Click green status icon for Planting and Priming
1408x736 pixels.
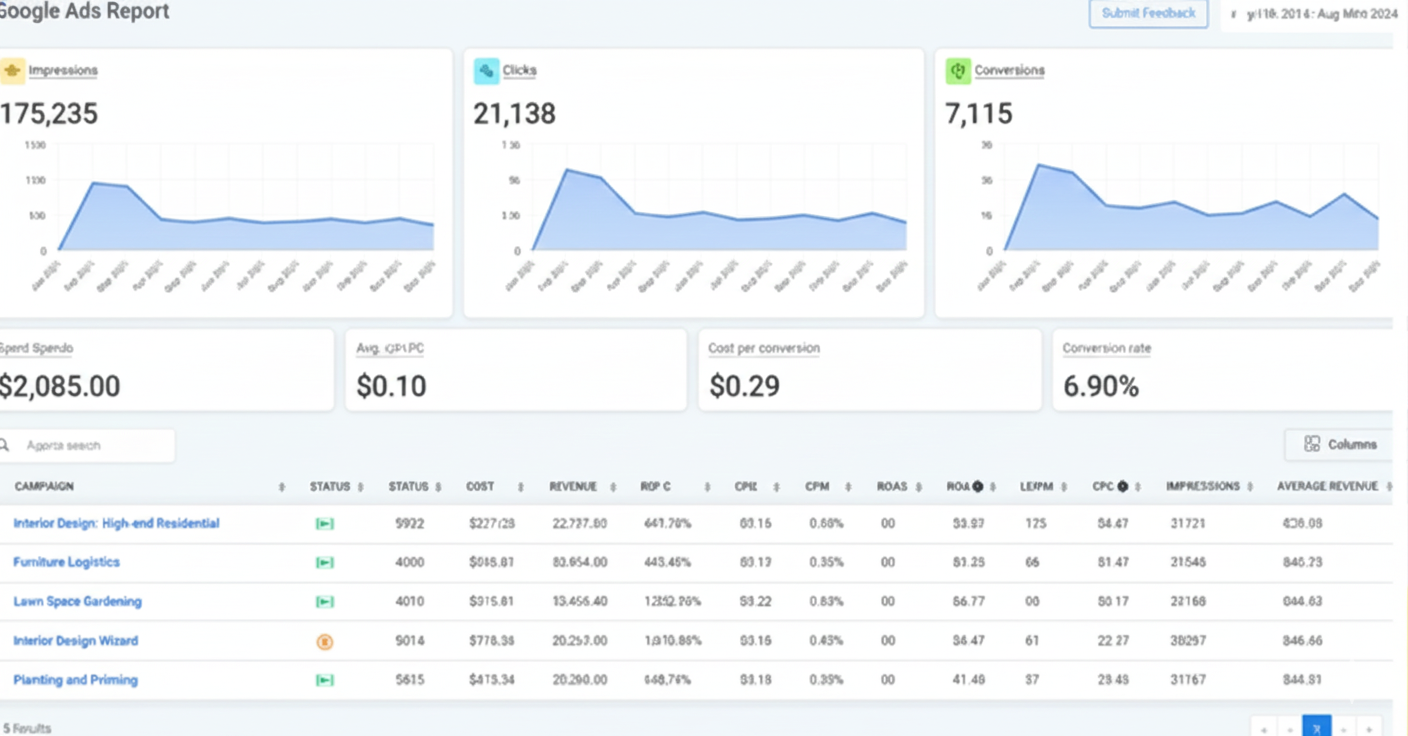(x=324, y=681)
